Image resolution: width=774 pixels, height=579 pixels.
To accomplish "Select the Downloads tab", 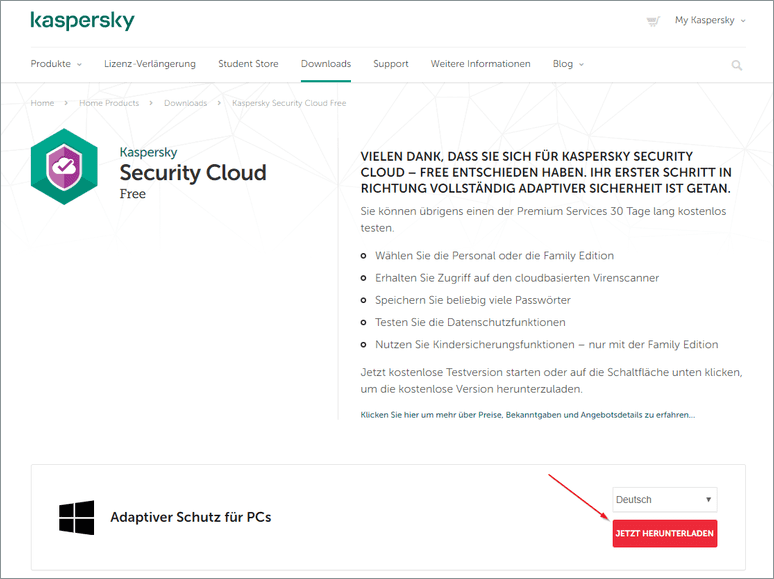I will 326,64.
